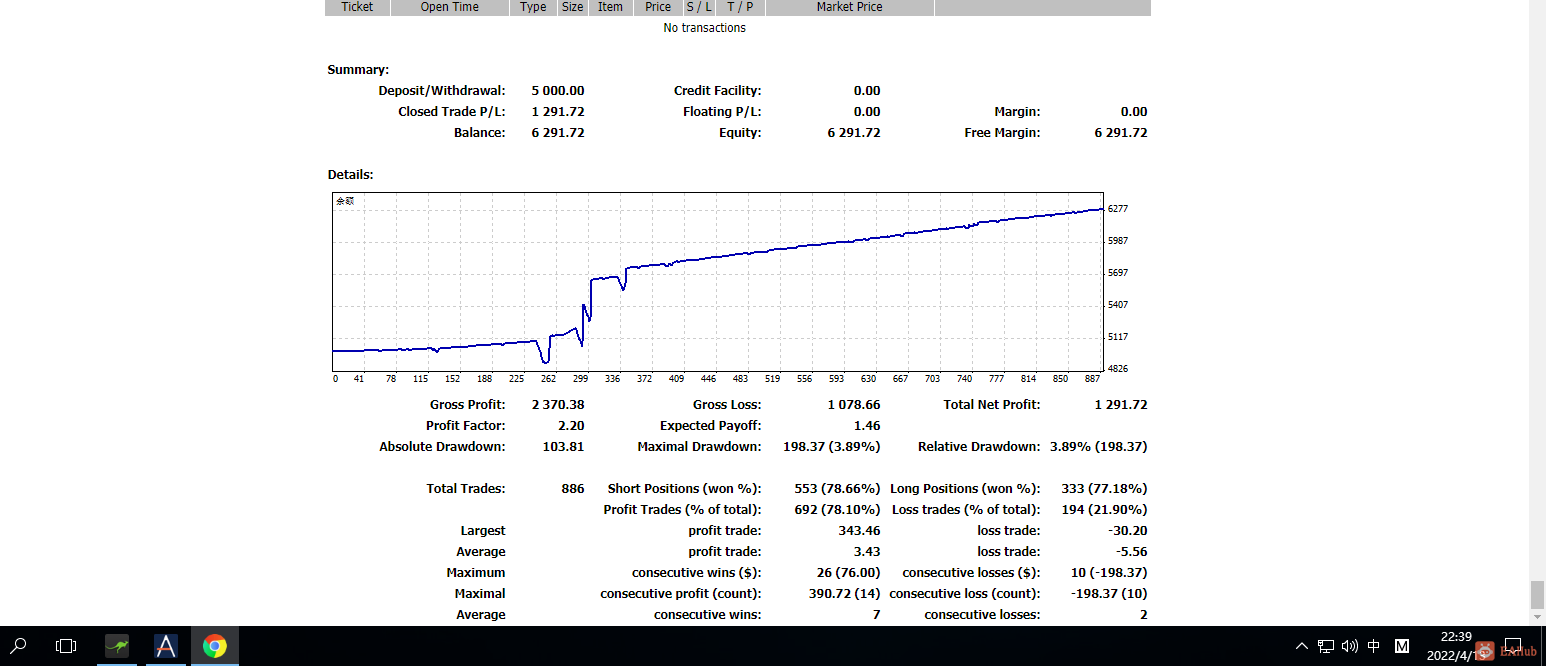Click the Size column header
The image size is (1546, 666).
(572, 7)
